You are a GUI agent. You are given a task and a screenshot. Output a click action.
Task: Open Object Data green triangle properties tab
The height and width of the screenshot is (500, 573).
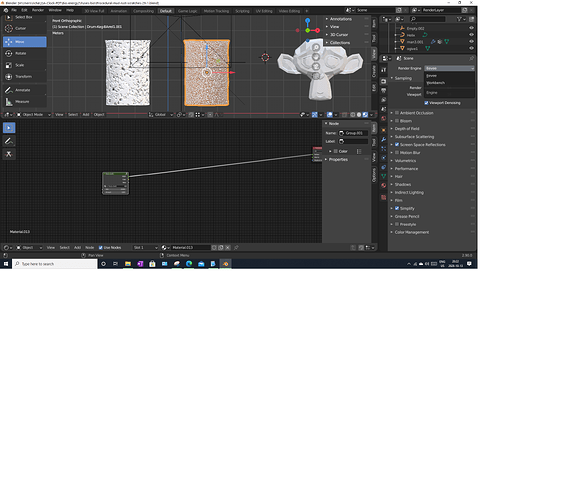tap(384, 176)
